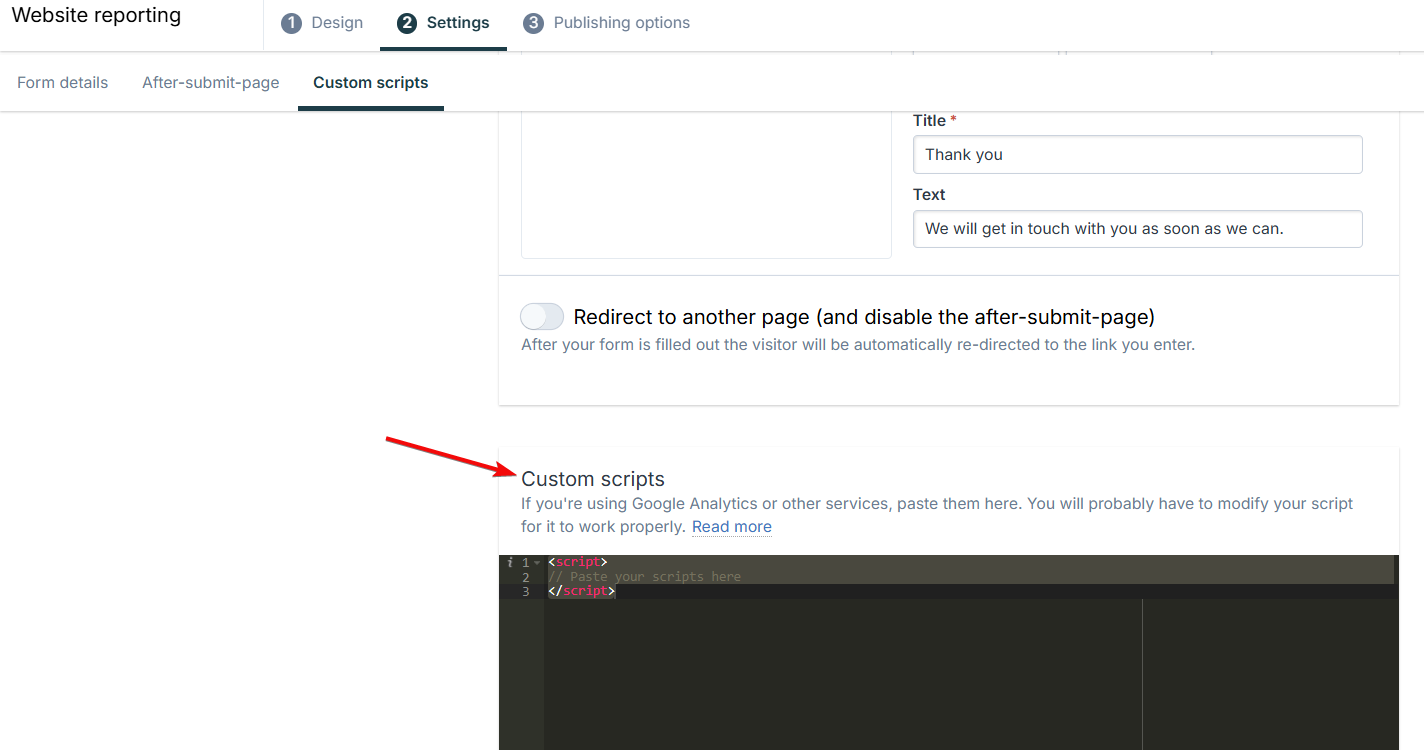Select the Custom scripts tab

(371, 83)
